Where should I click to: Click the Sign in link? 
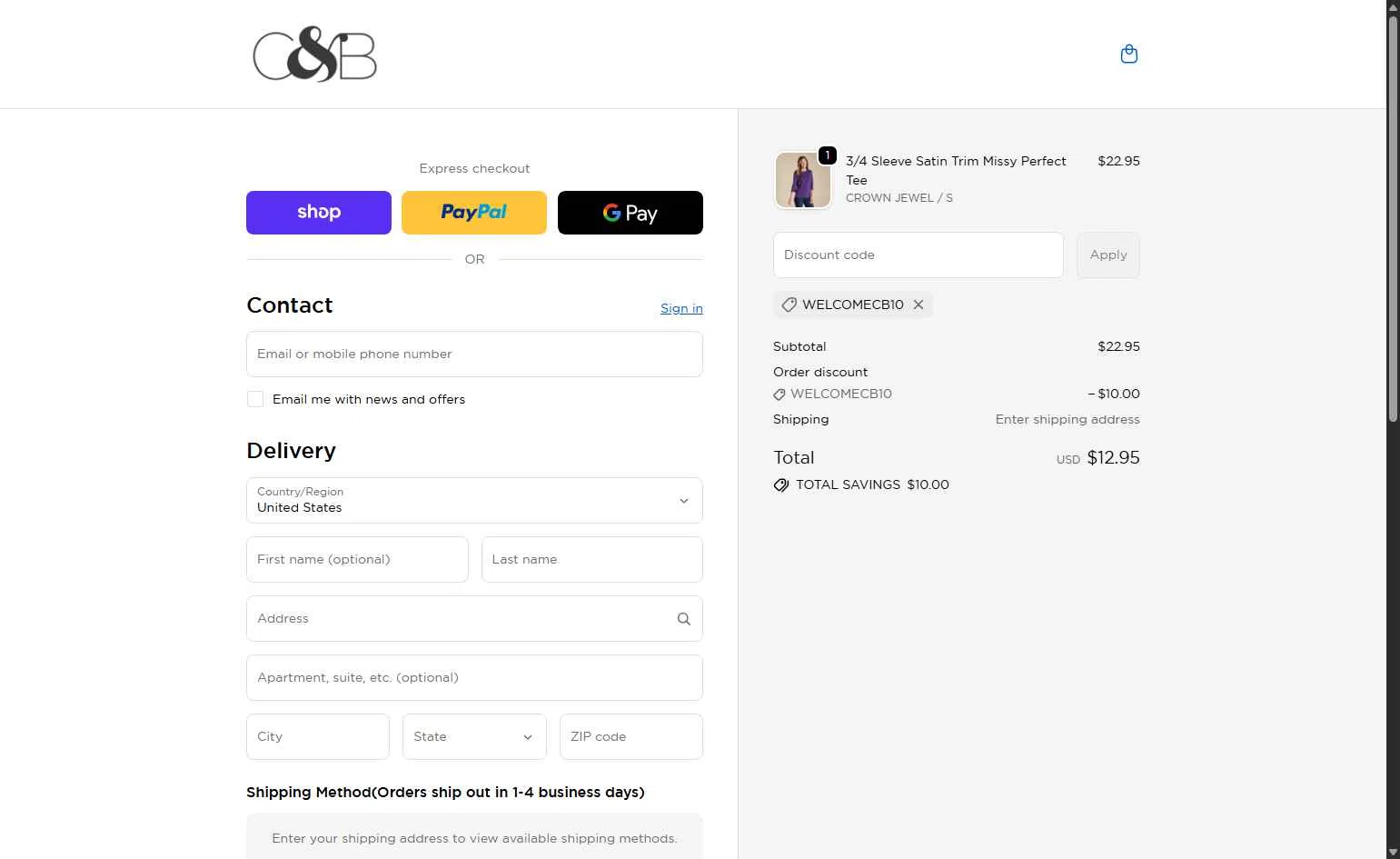click(681, 308)
